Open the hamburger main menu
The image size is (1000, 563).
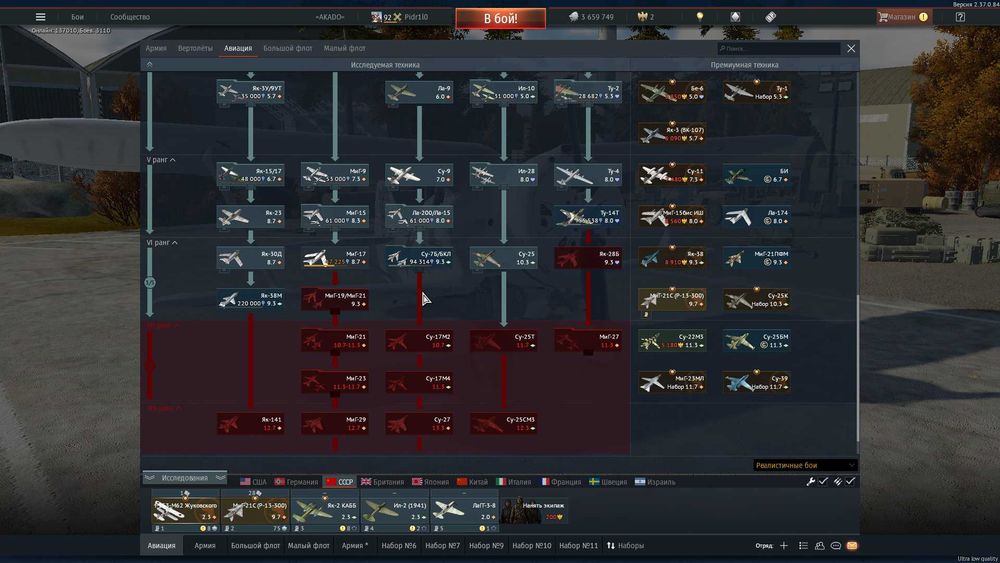click(x=40, y=17)
